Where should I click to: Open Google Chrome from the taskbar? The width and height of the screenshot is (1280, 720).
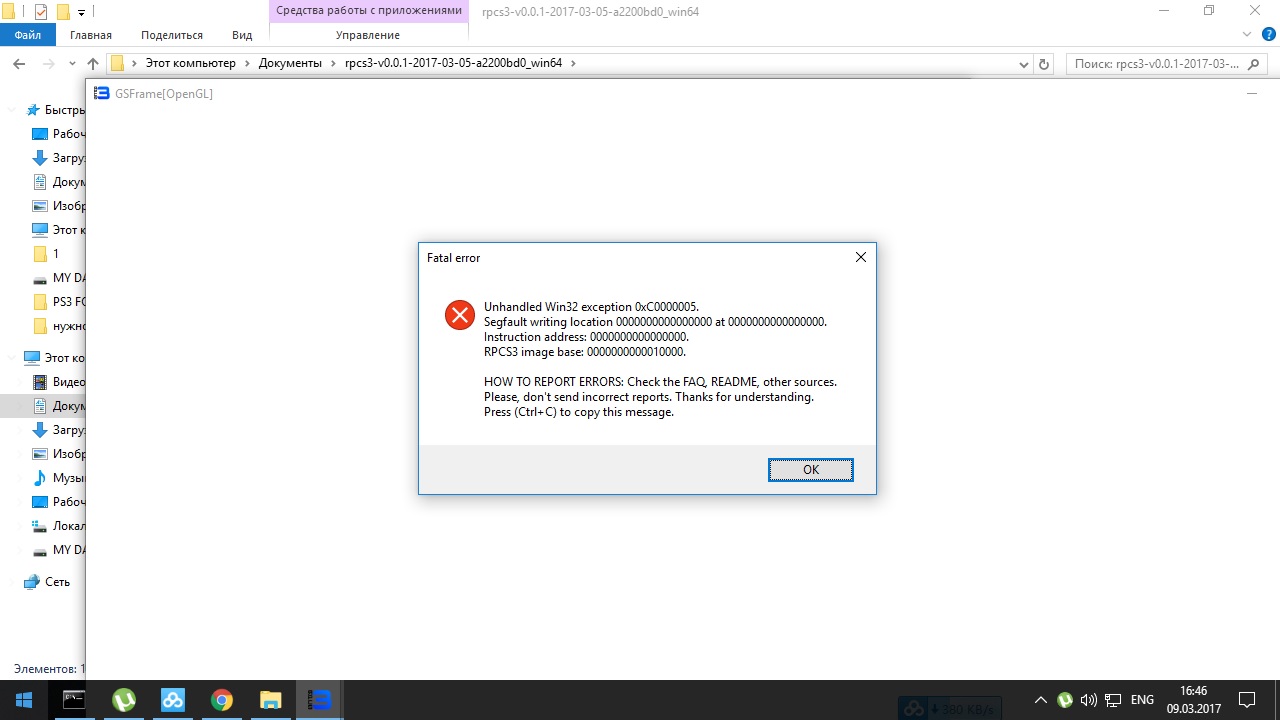point(222,700)
